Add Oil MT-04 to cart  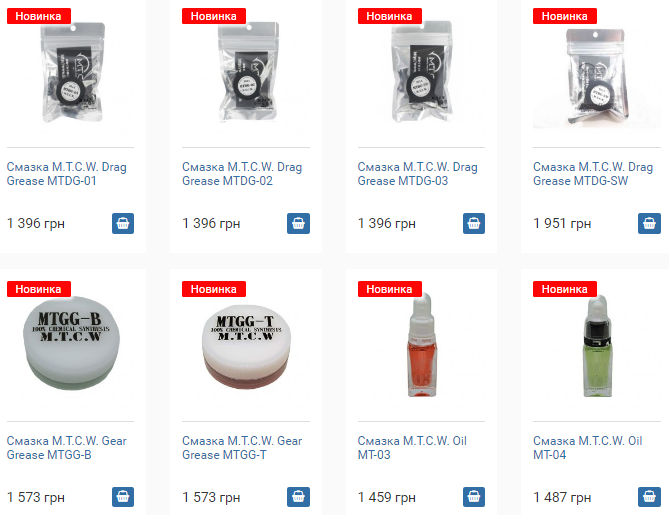point(649,497)
